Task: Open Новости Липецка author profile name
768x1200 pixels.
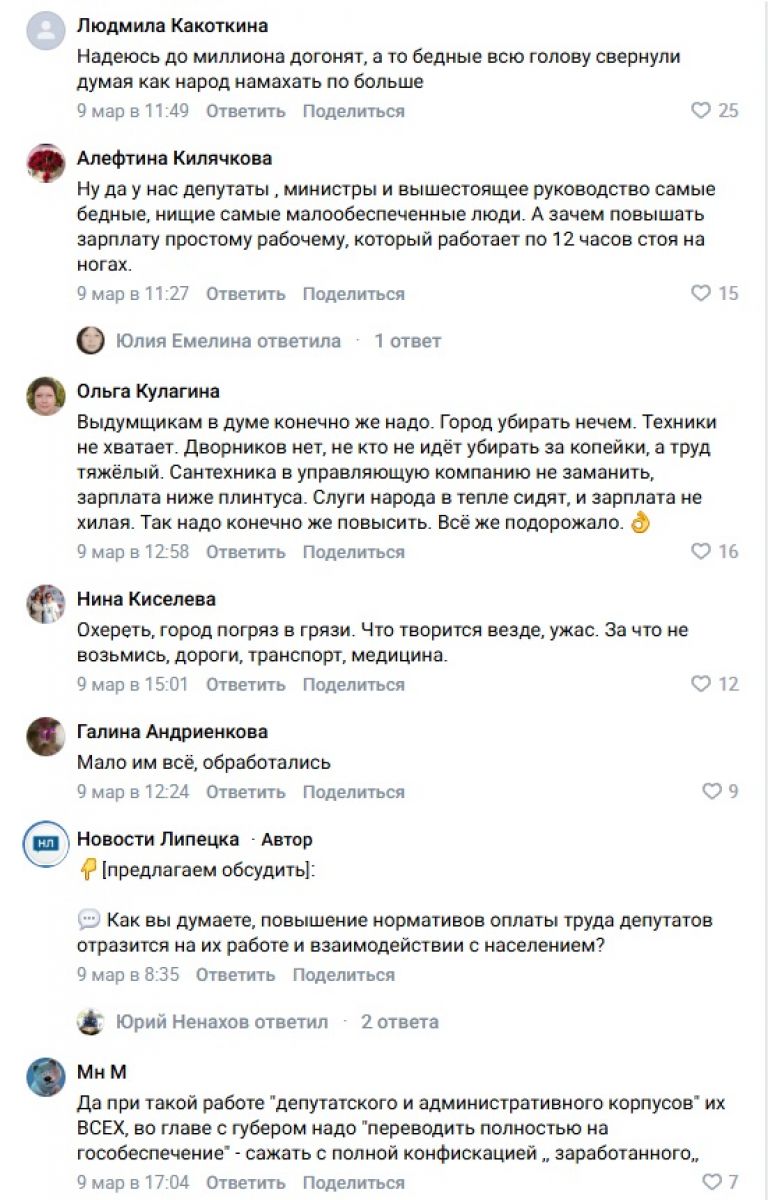Action: pyautogui.click(x=158, y=839)
